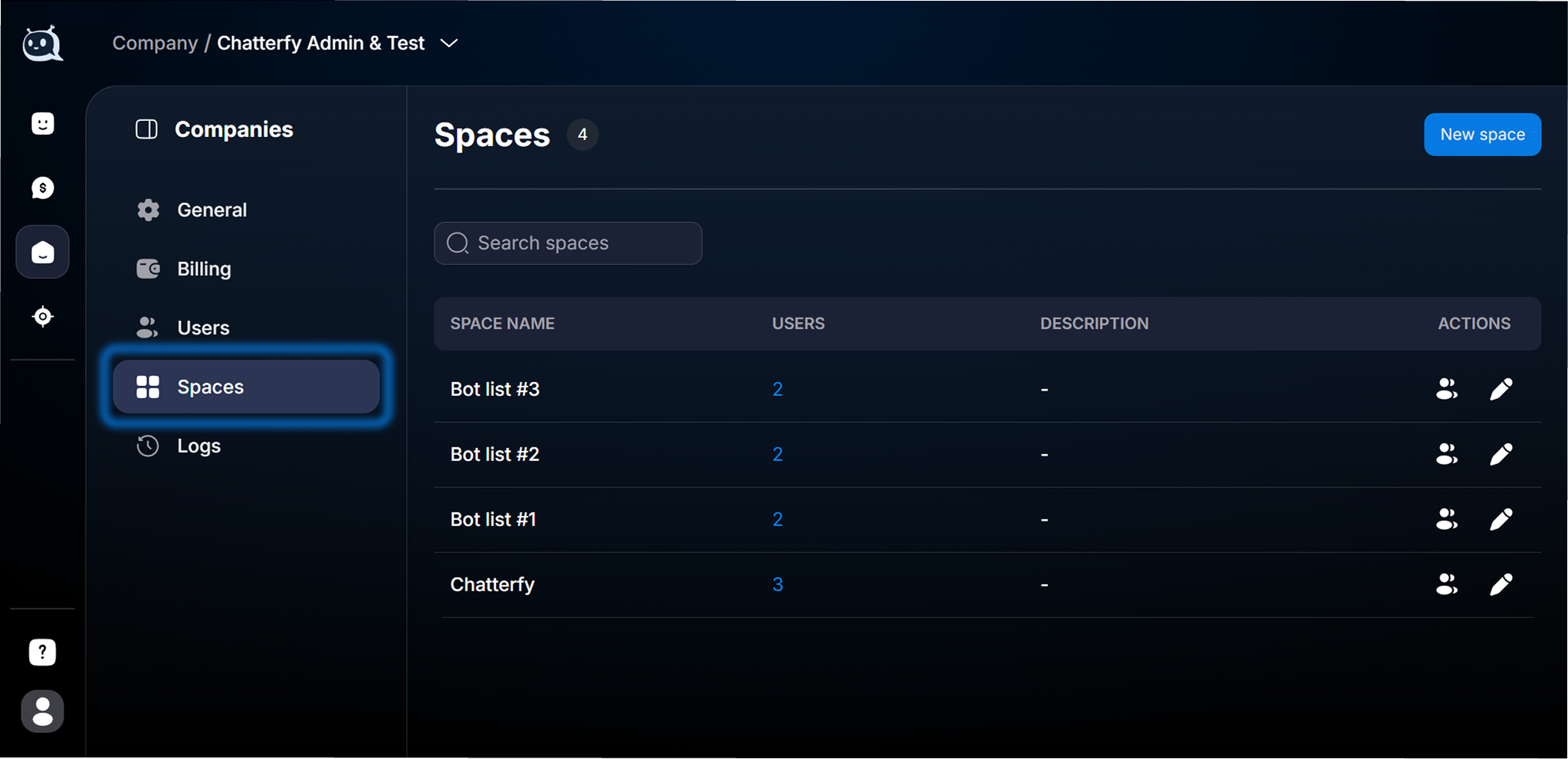Edit Bot list #3 with pencil icon
The image size is (1568, 759).
coord(1501,389)
